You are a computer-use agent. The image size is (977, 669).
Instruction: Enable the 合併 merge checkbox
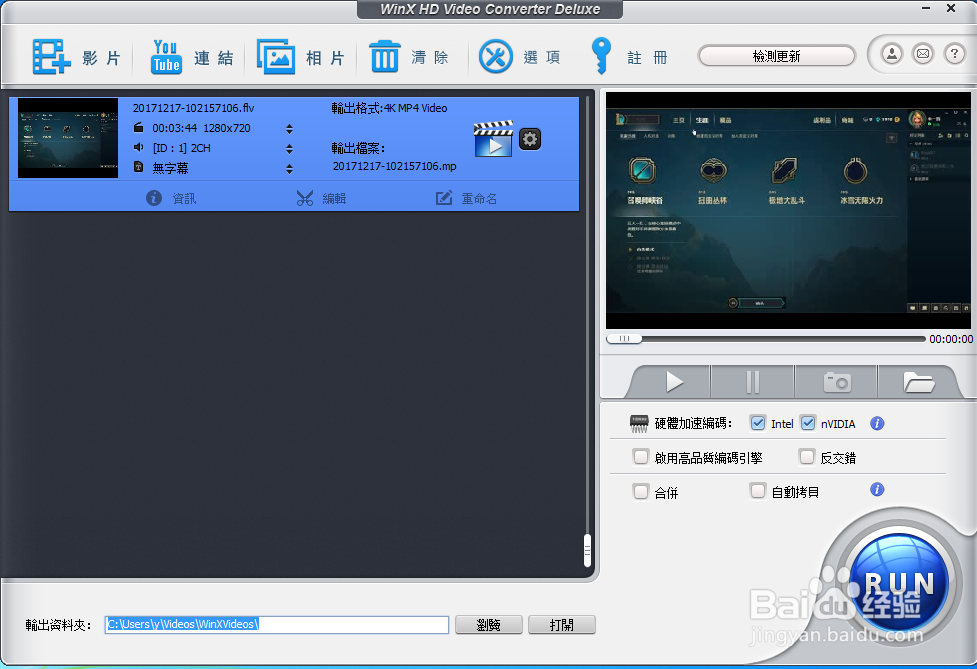(x=641, y=492)
